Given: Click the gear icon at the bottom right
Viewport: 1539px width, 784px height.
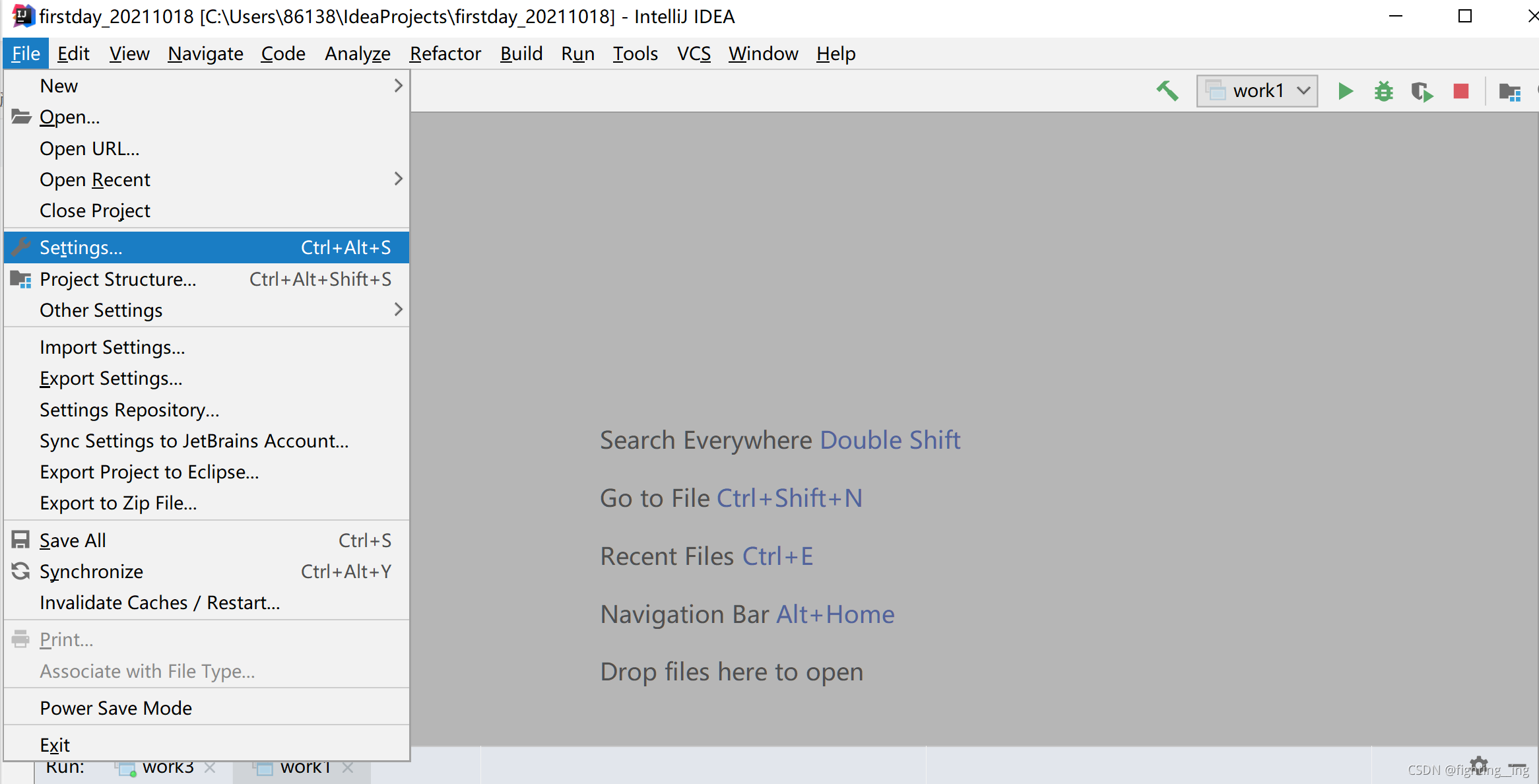Looking at the screenshot, I should (1479, 765).
